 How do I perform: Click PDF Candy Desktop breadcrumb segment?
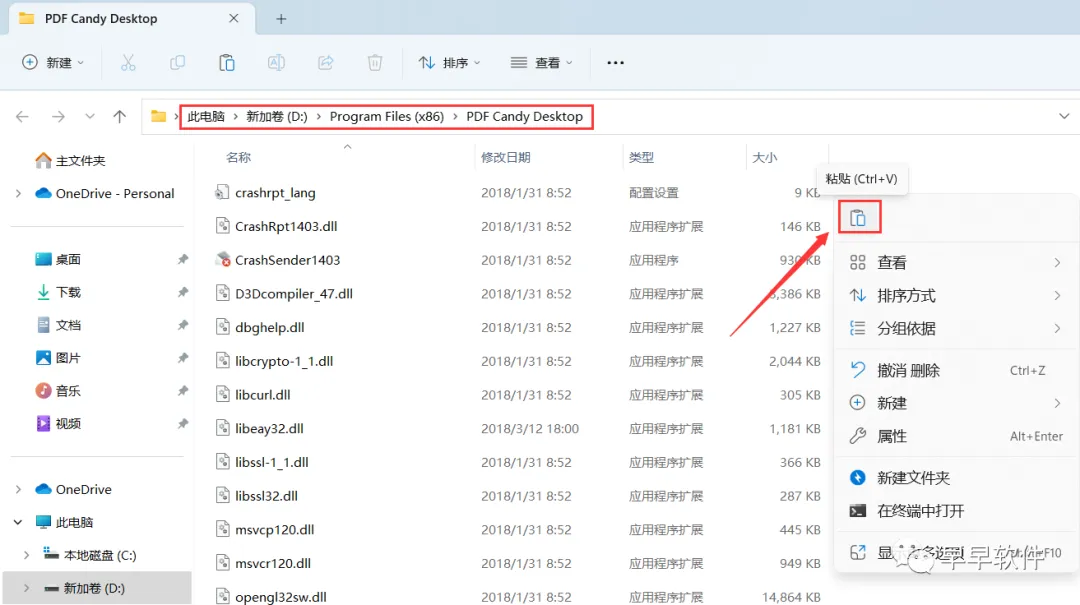pos(525,116)
